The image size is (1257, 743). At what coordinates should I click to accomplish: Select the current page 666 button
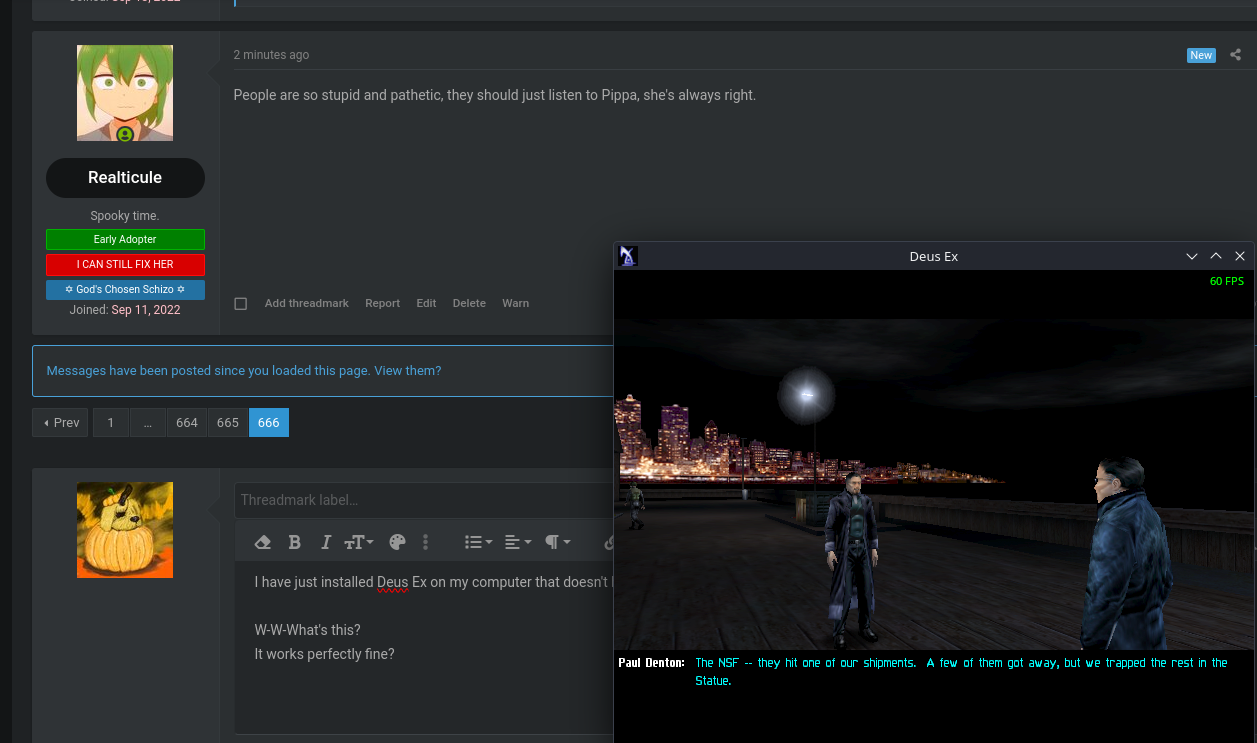(269, 423)
